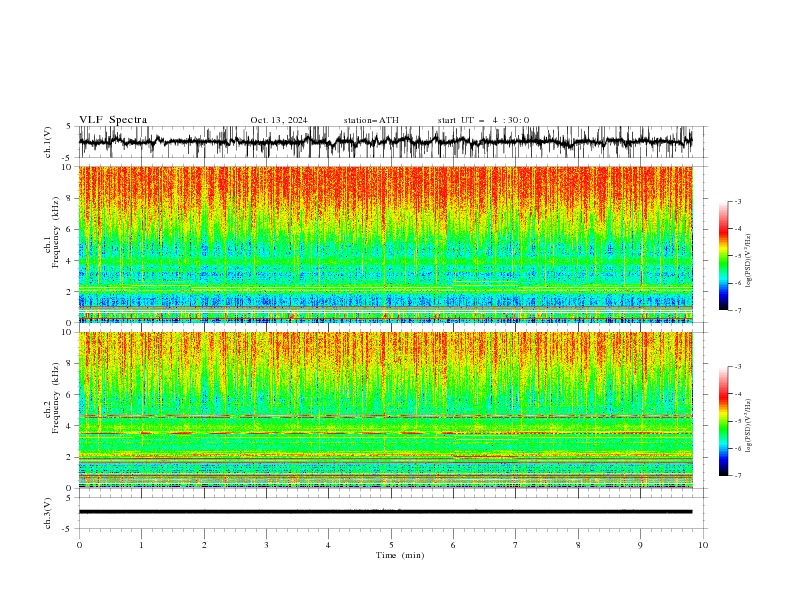This screenshot has width=792, height=612.
Task: Click the ch.2 spectrogram color scale bar
Action: click(x=723, y=421)
